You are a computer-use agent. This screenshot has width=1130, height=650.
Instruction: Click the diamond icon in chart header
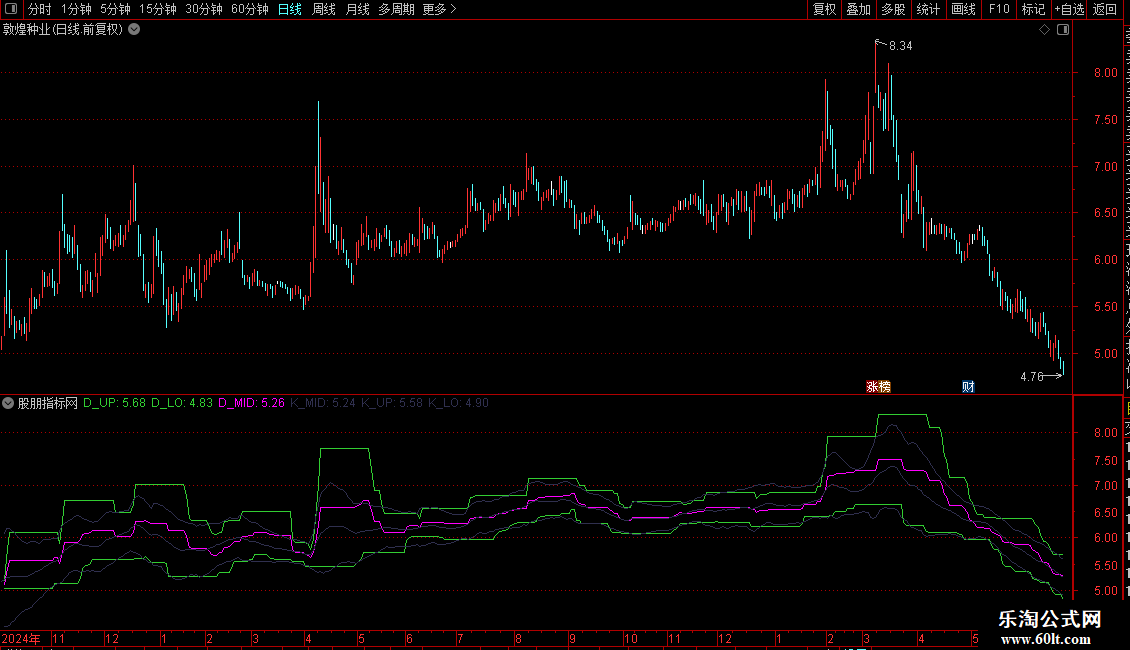pos(1044,30)
